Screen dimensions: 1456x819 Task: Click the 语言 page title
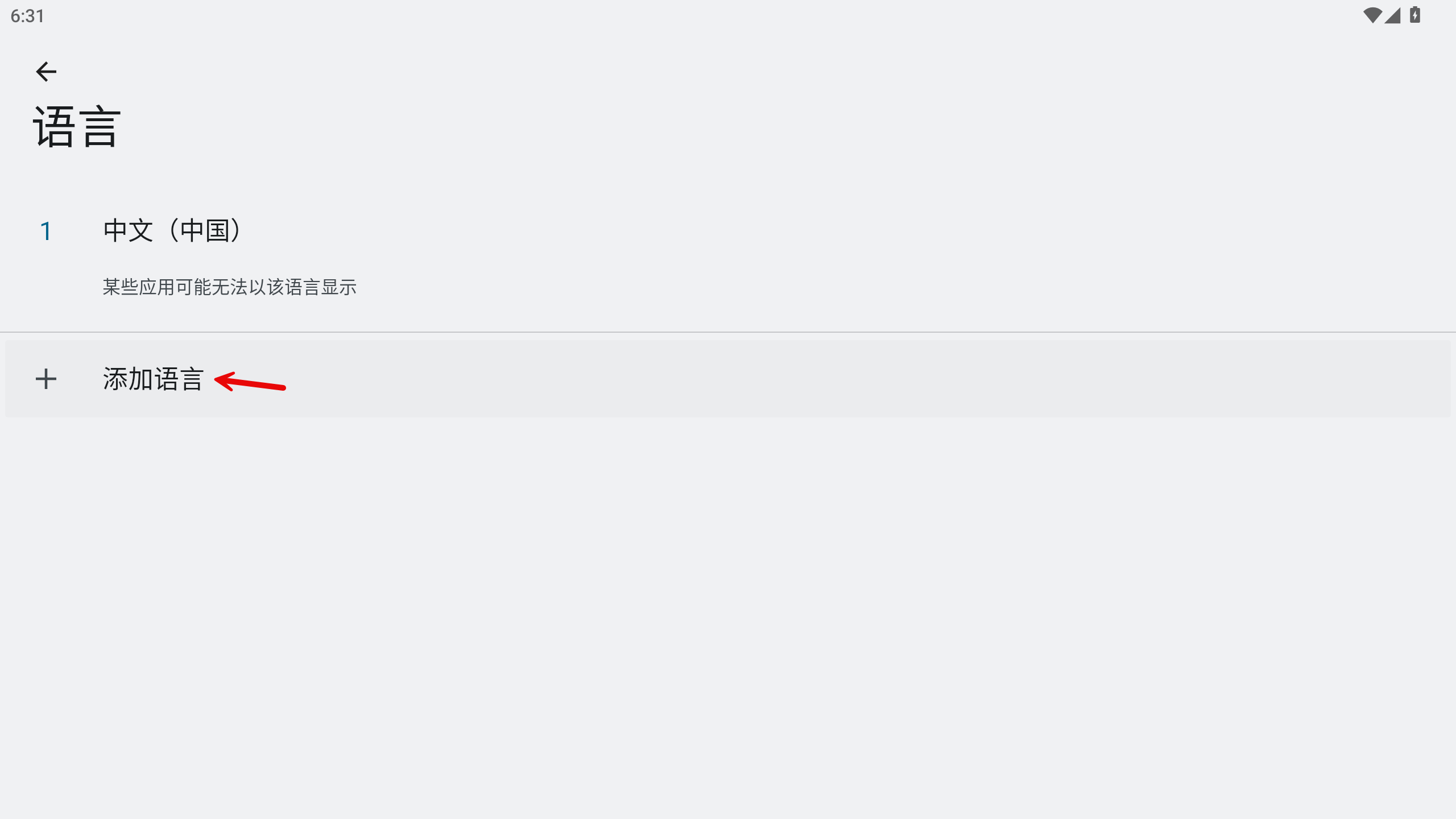[77, 127]
